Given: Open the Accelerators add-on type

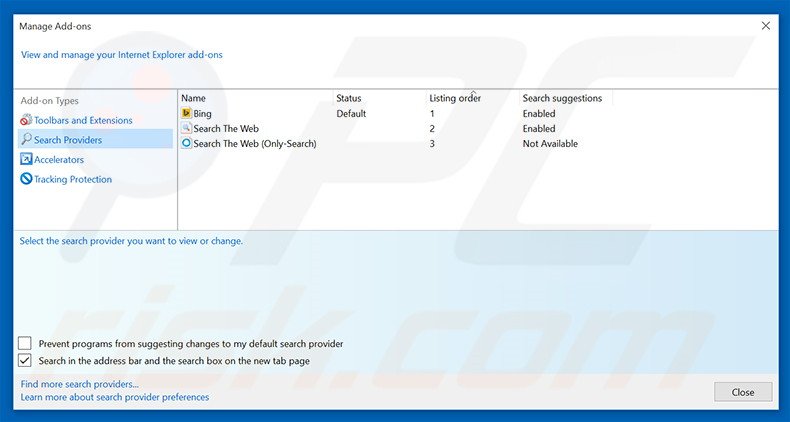Looking at the screenshot, I should [59, 160].
